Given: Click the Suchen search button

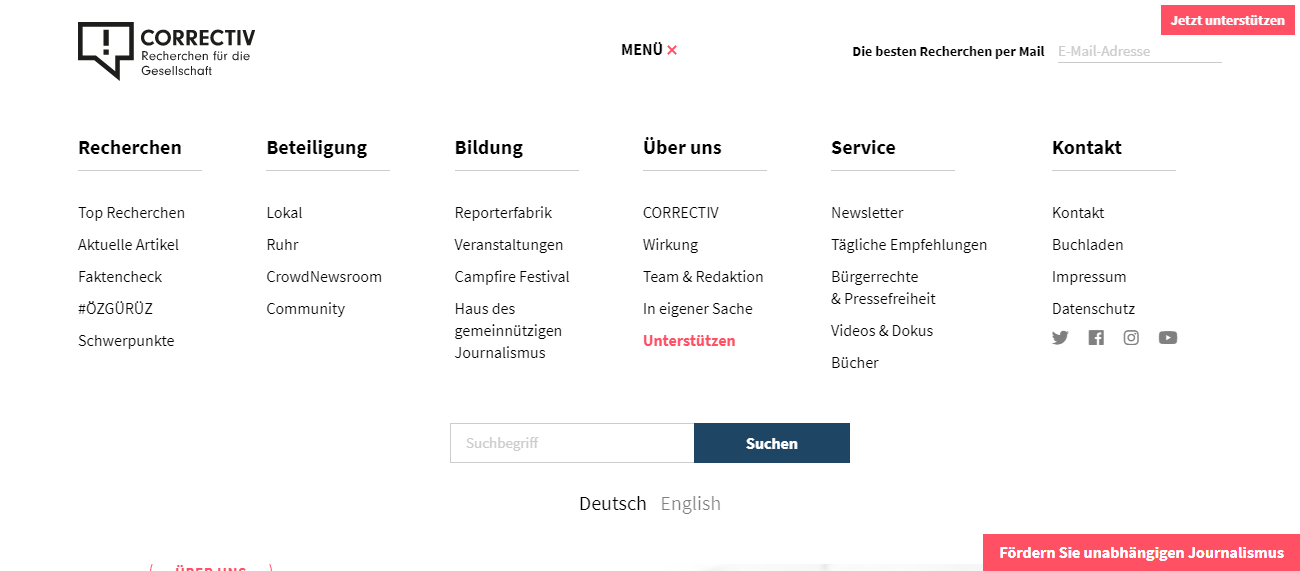Looking at the screenshot, I should tap(771, 443).
